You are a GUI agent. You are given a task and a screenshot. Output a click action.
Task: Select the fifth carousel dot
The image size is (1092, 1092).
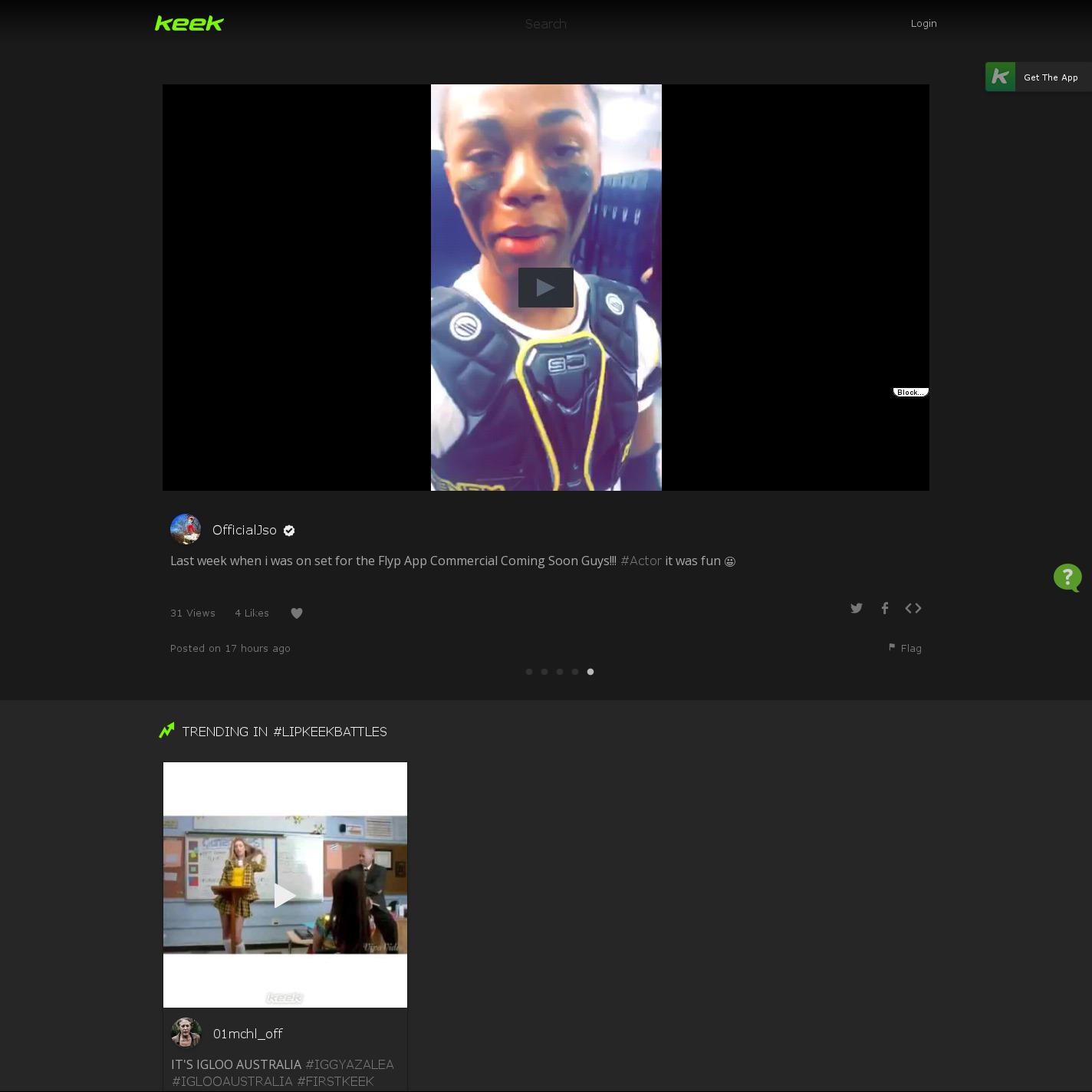coord(590,672)
